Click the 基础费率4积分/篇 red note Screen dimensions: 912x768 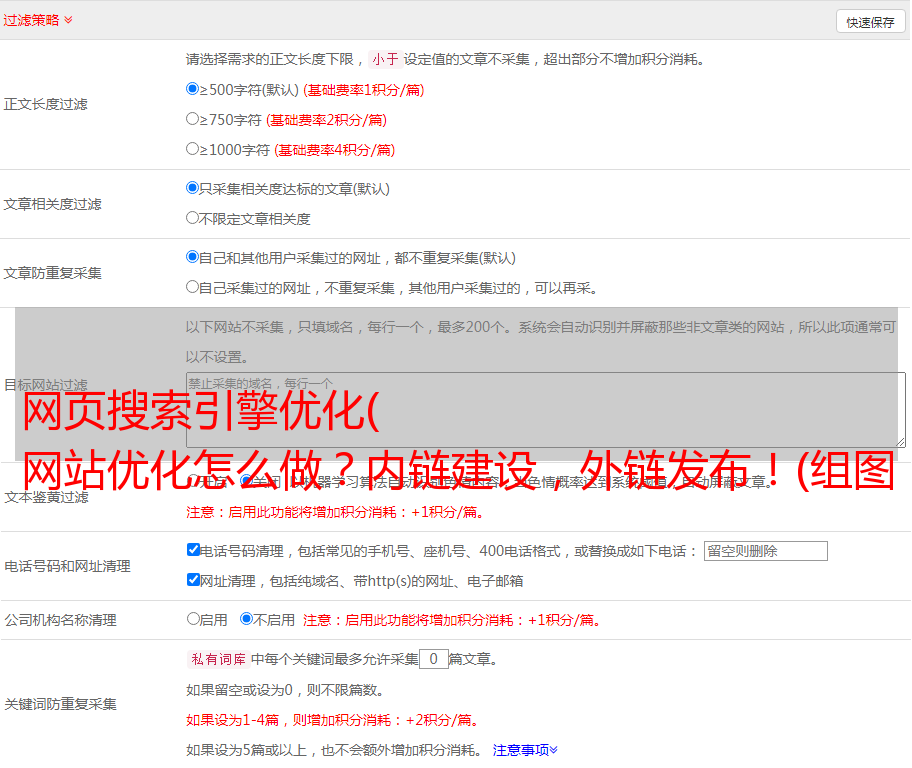pos(335,150)
